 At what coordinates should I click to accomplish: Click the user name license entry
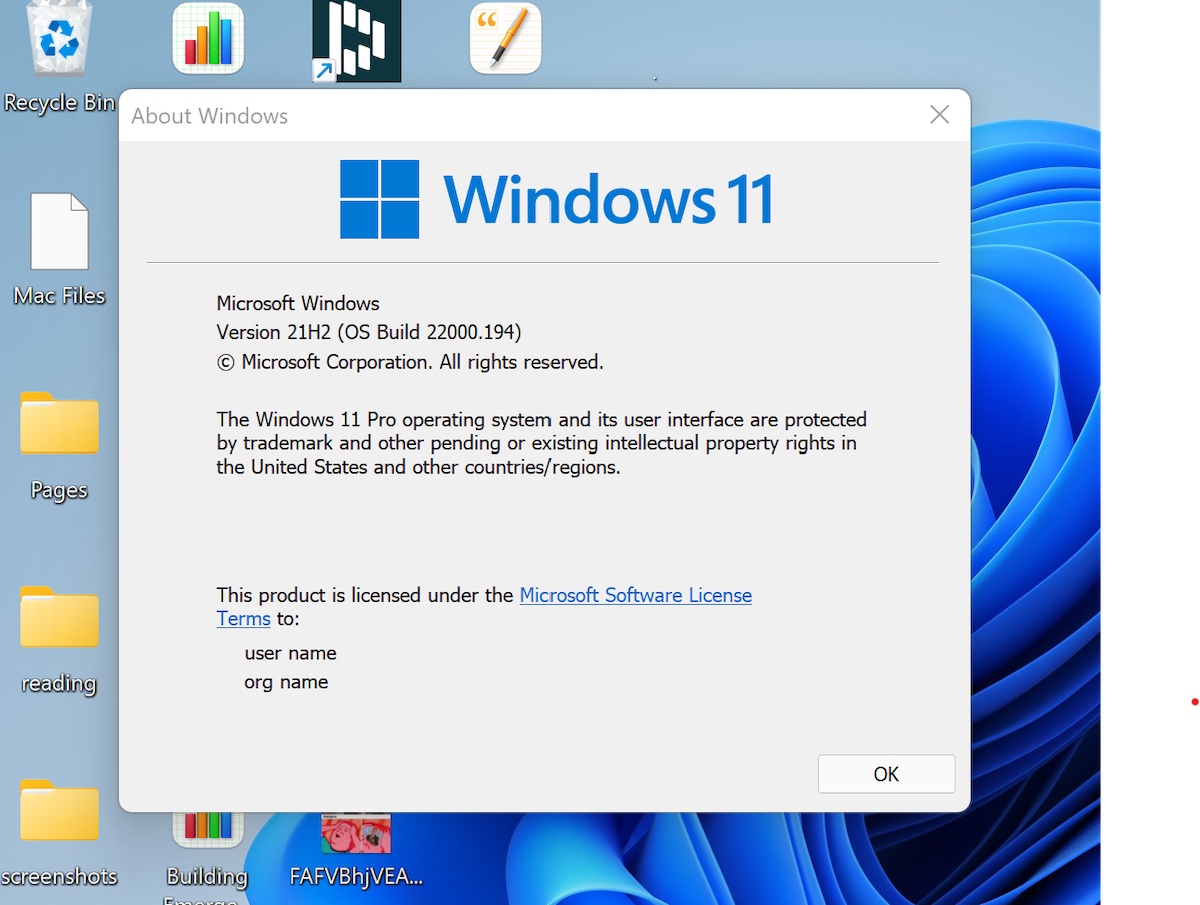coord(290,653)
